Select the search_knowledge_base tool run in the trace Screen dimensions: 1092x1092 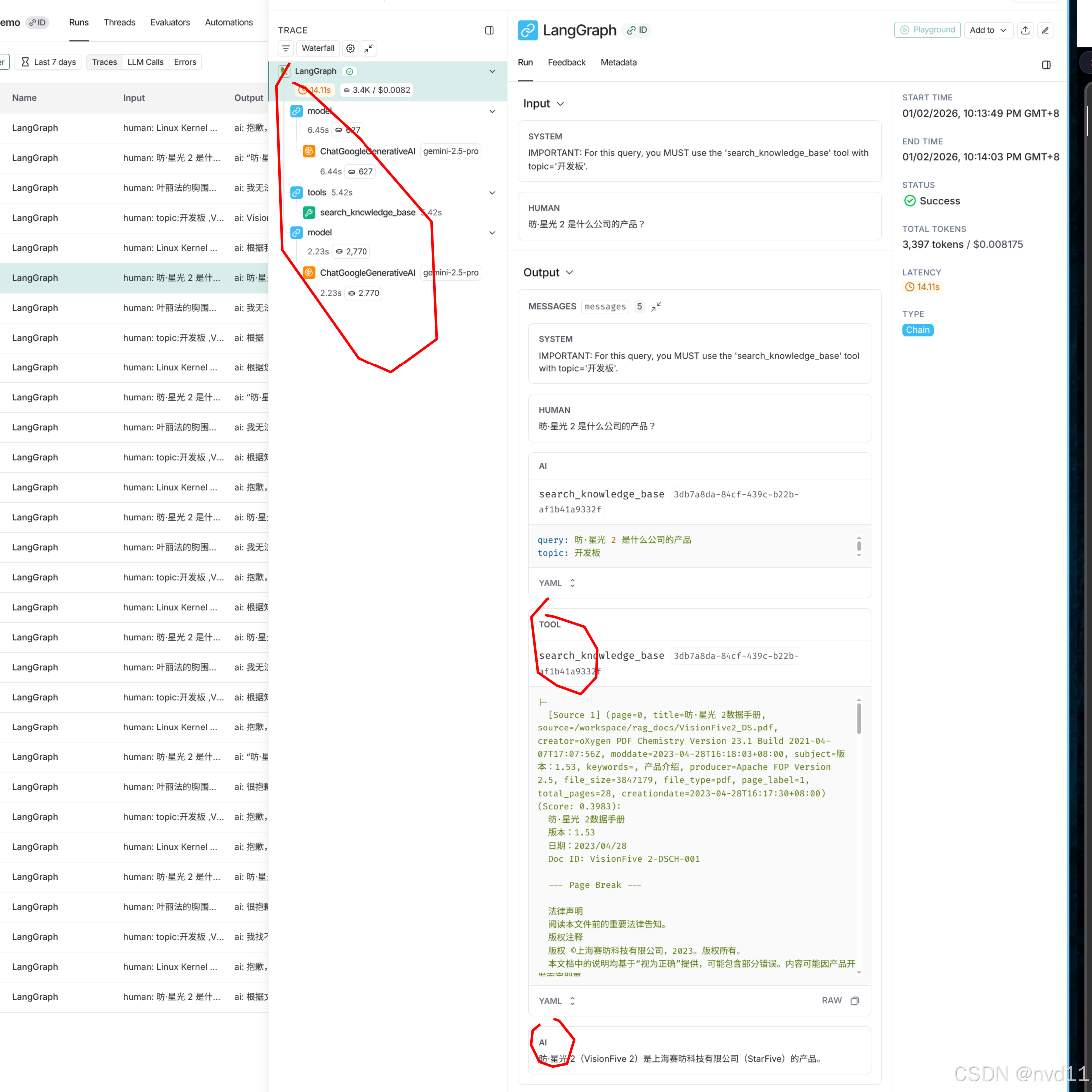367,213
